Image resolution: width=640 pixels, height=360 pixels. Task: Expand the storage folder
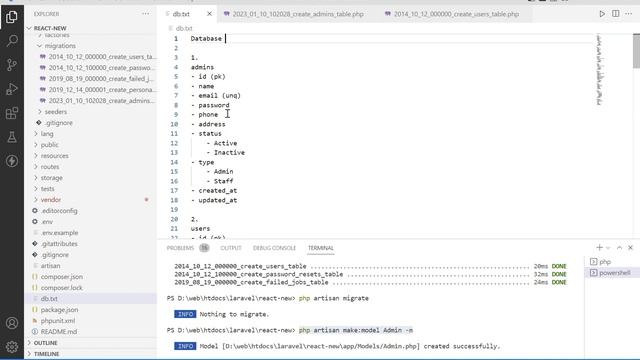pyautogui.click(x=51, y=178)
